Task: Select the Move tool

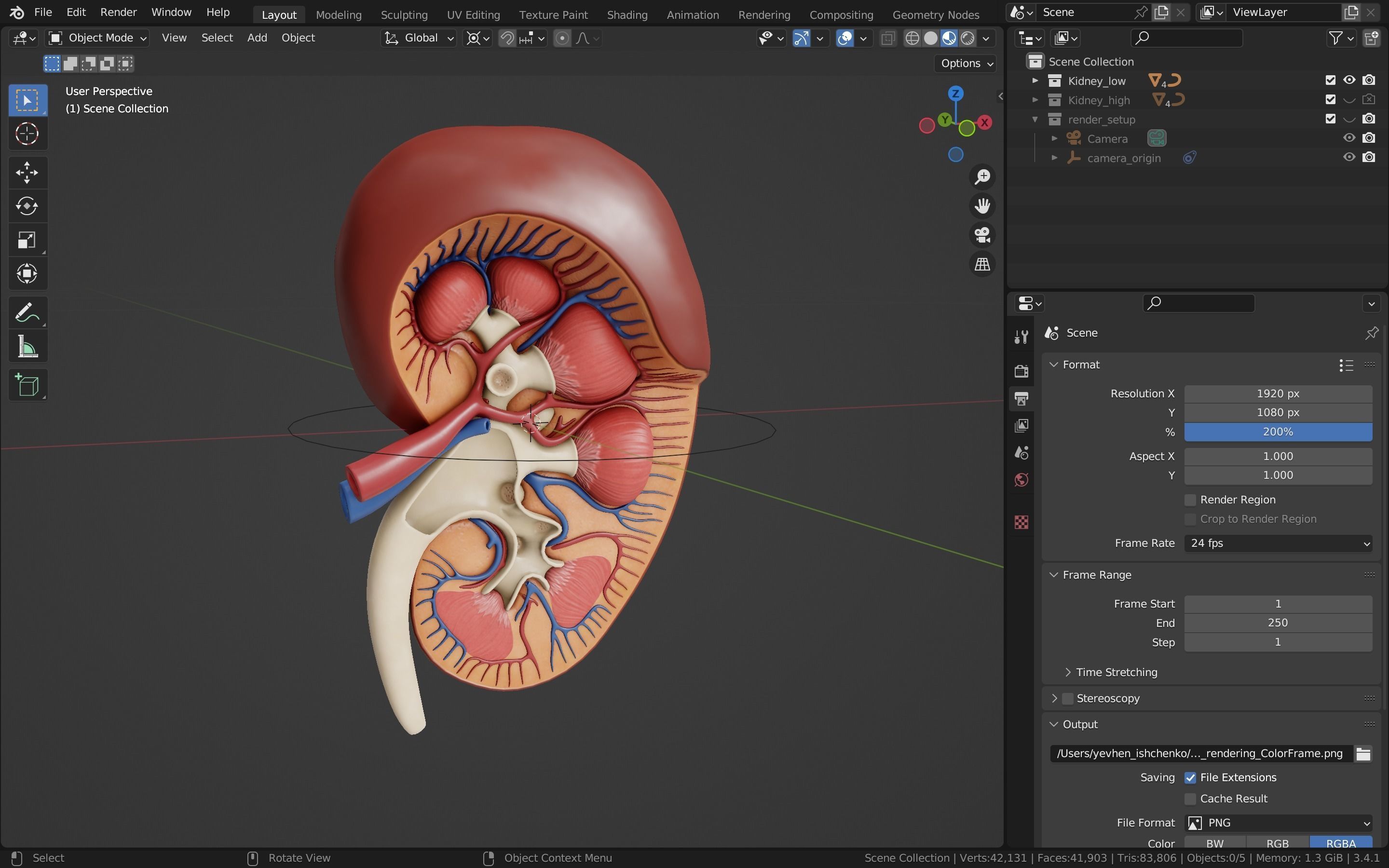Action: pos(27,172)
